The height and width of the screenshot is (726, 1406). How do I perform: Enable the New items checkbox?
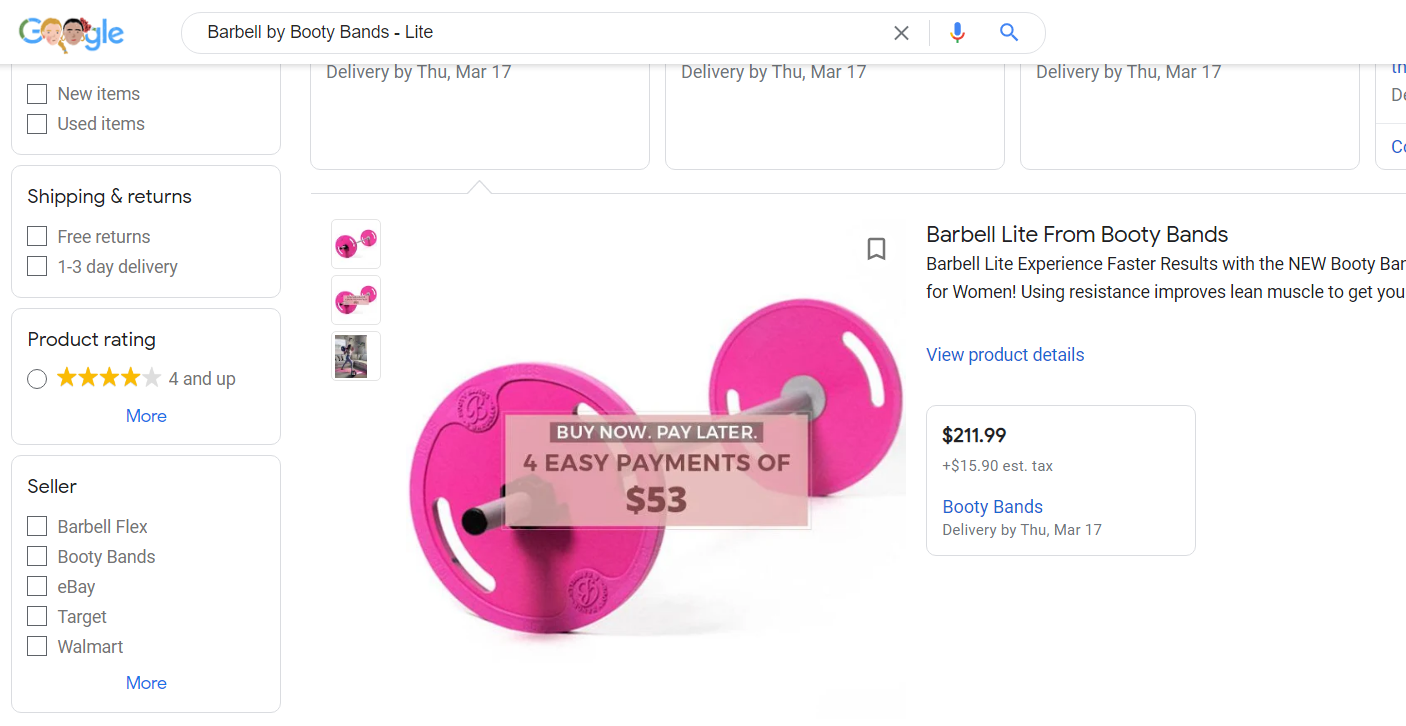click(37, 94)
